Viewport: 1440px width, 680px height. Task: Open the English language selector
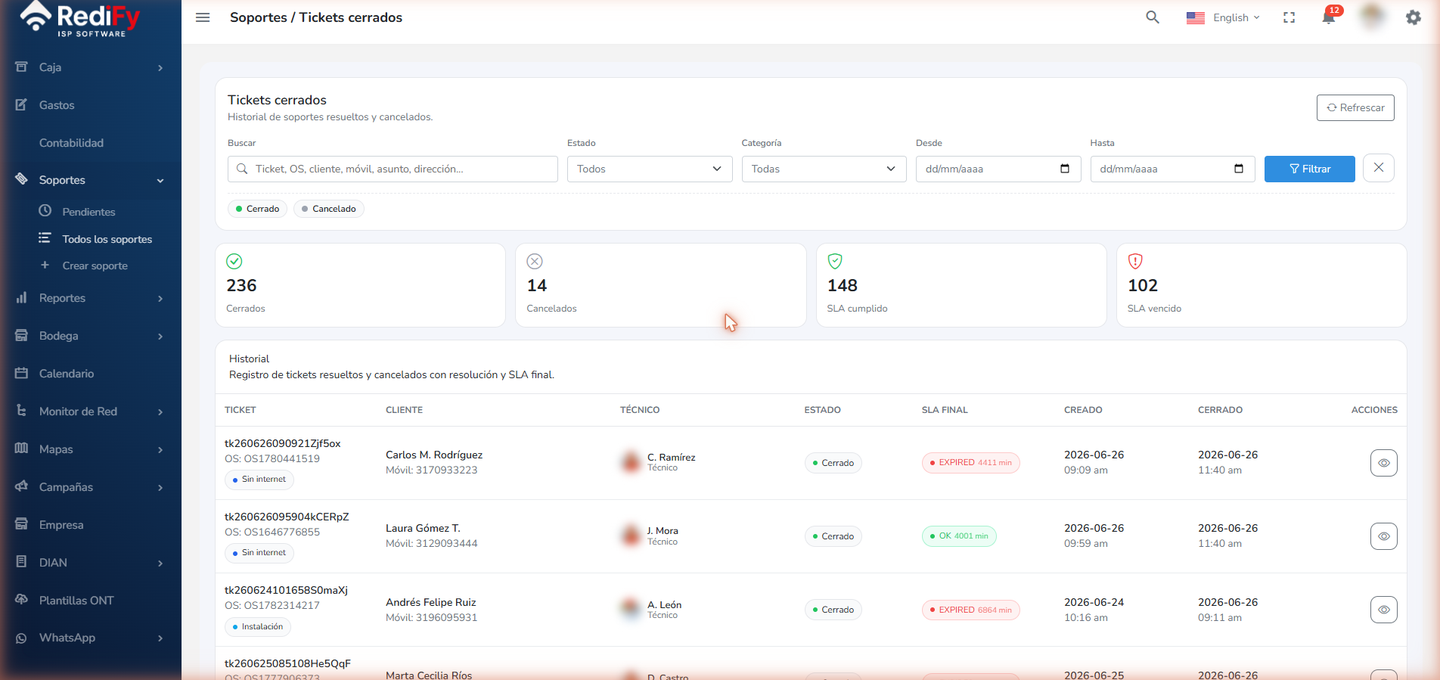pyautogui.click(x=1223, y=17)
